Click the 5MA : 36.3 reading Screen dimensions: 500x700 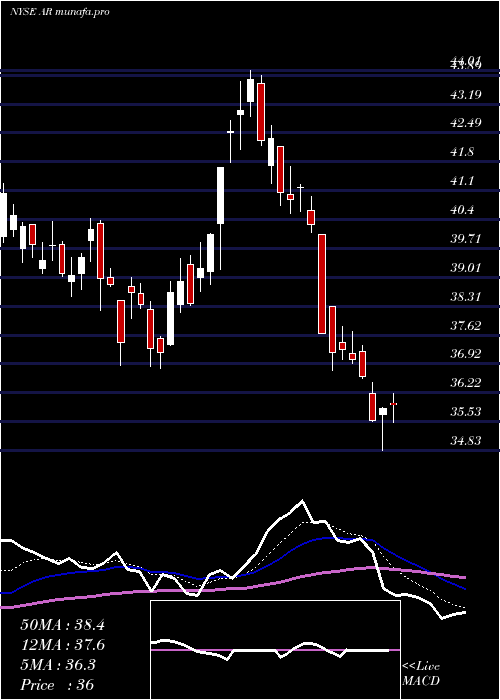tap(58, 665)
